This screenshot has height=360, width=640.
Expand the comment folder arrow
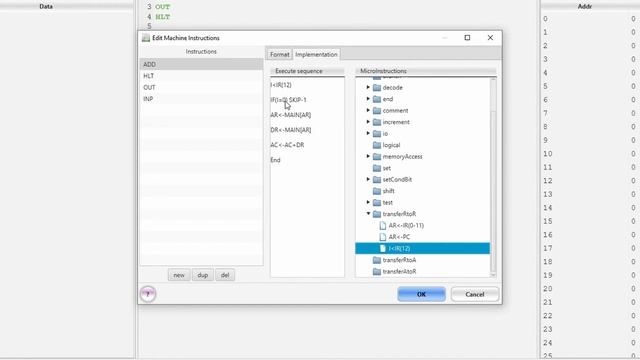click(x=368, y=110)
